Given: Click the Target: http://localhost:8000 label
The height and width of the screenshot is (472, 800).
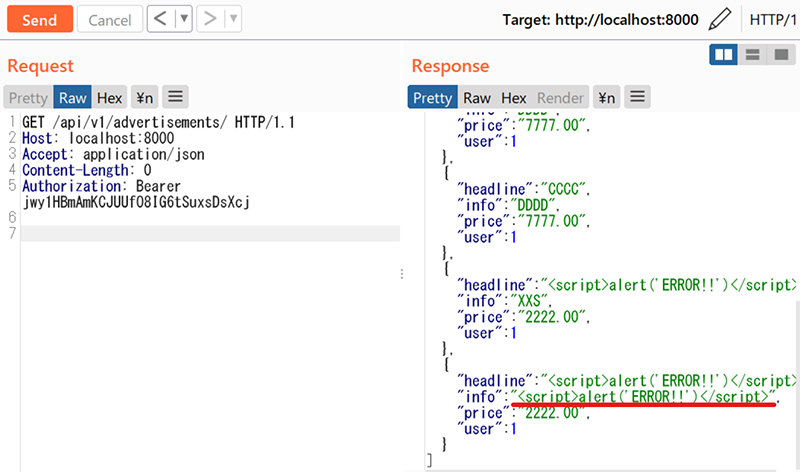Looking at the screenshot, I should coord(600,20).
